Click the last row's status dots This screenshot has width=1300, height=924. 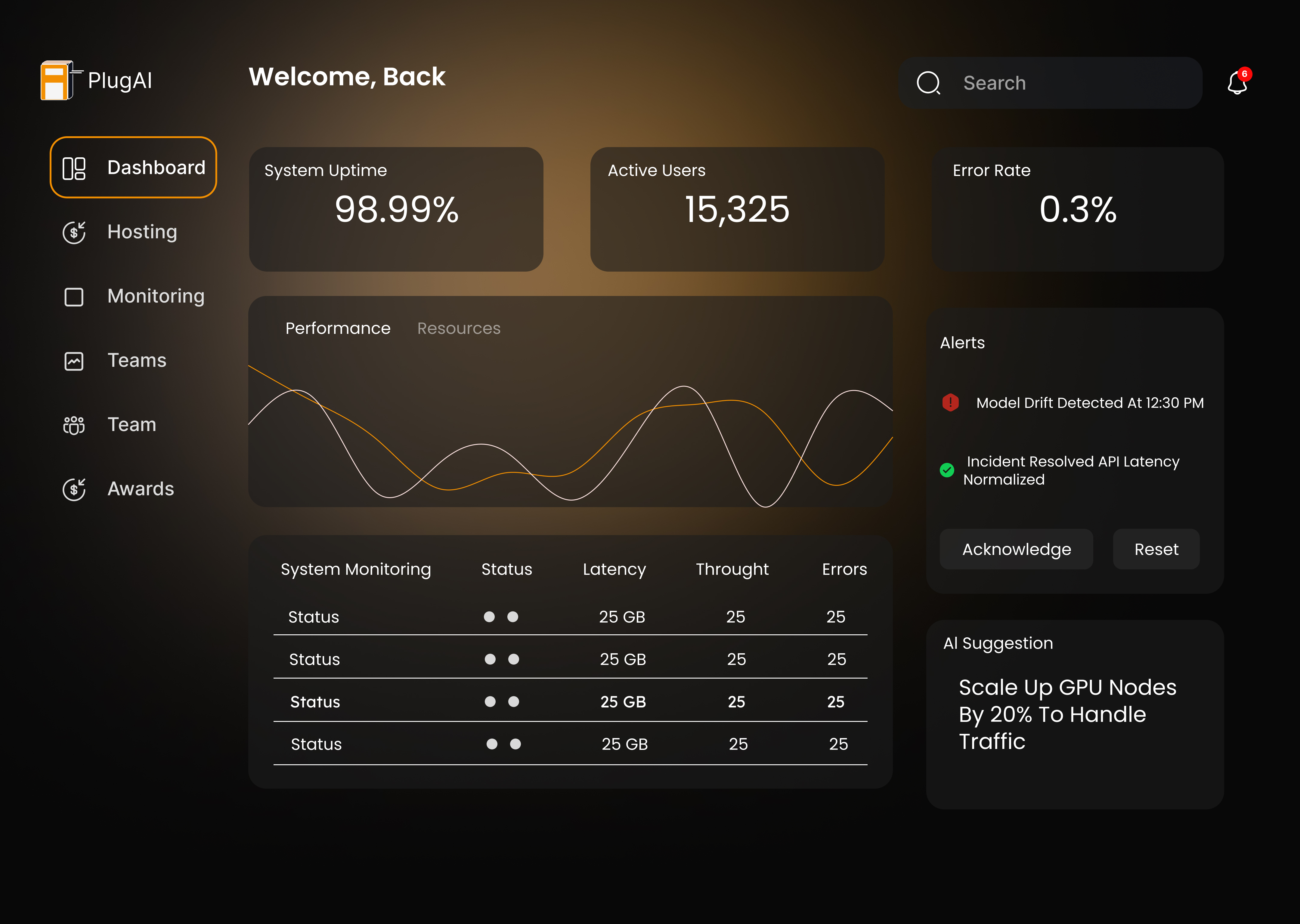(504, 744)
